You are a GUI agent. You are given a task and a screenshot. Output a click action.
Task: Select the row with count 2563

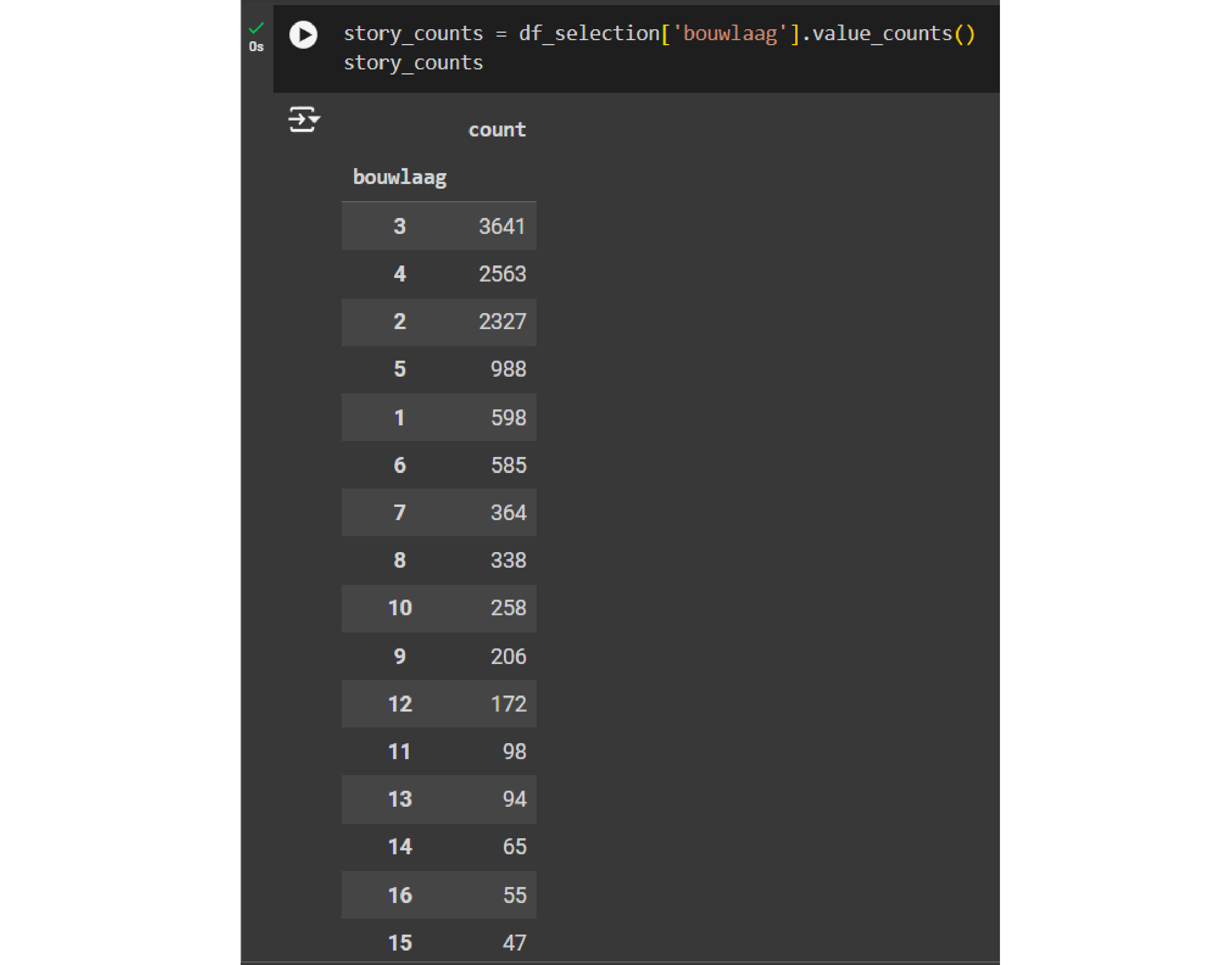[438, 274]
